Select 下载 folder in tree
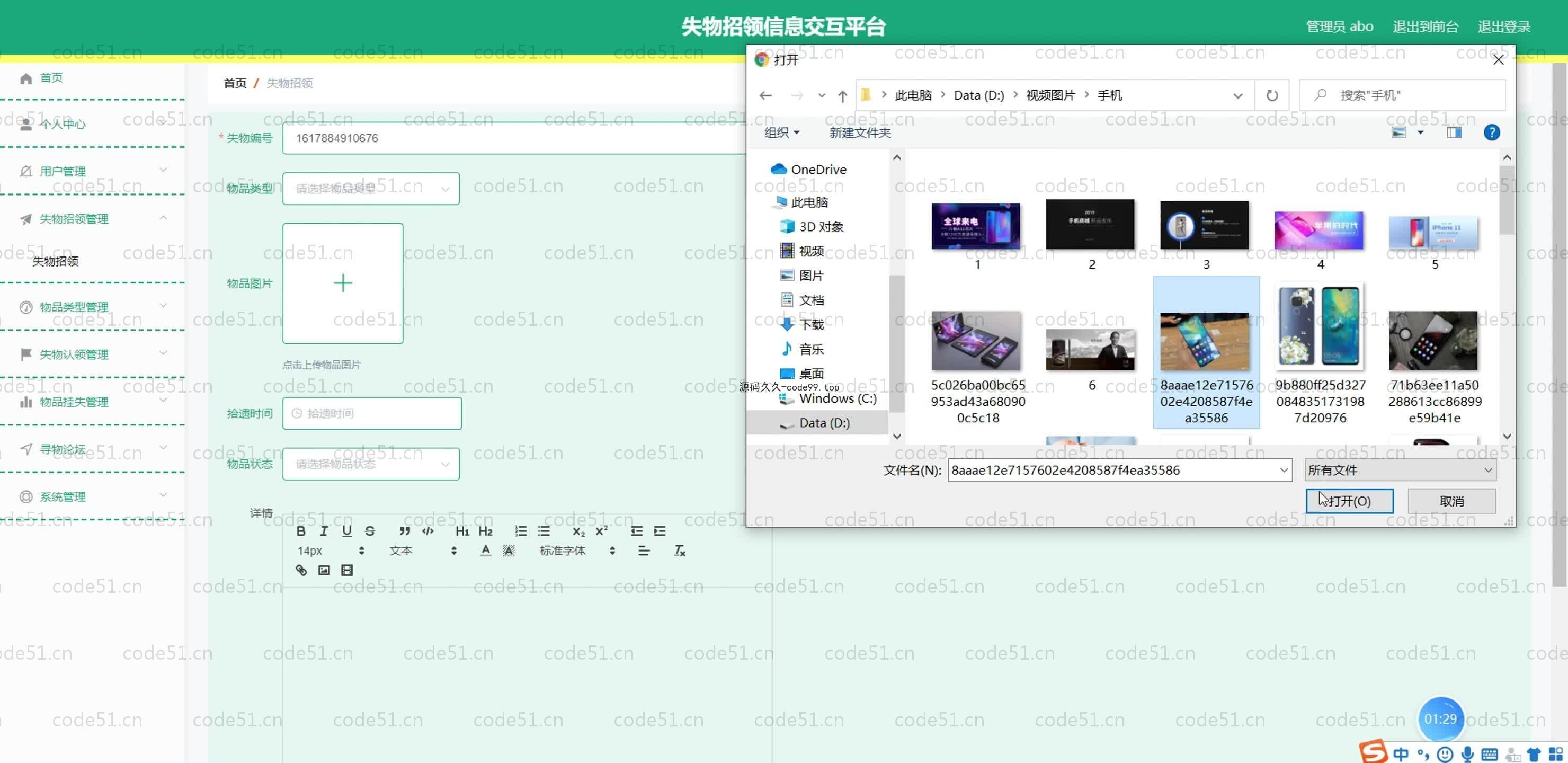Viewport: 1568px width, 763px height. click(x=811, y=325)
